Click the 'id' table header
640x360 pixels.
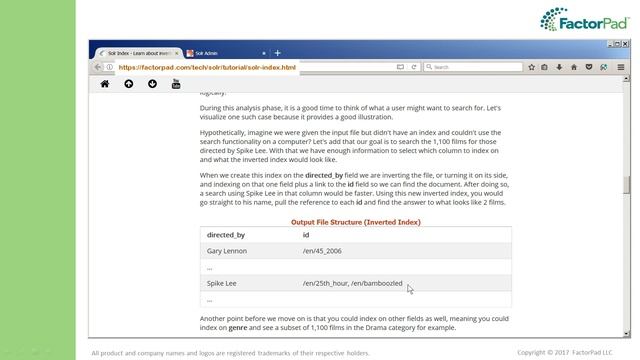tap(306, 235)
